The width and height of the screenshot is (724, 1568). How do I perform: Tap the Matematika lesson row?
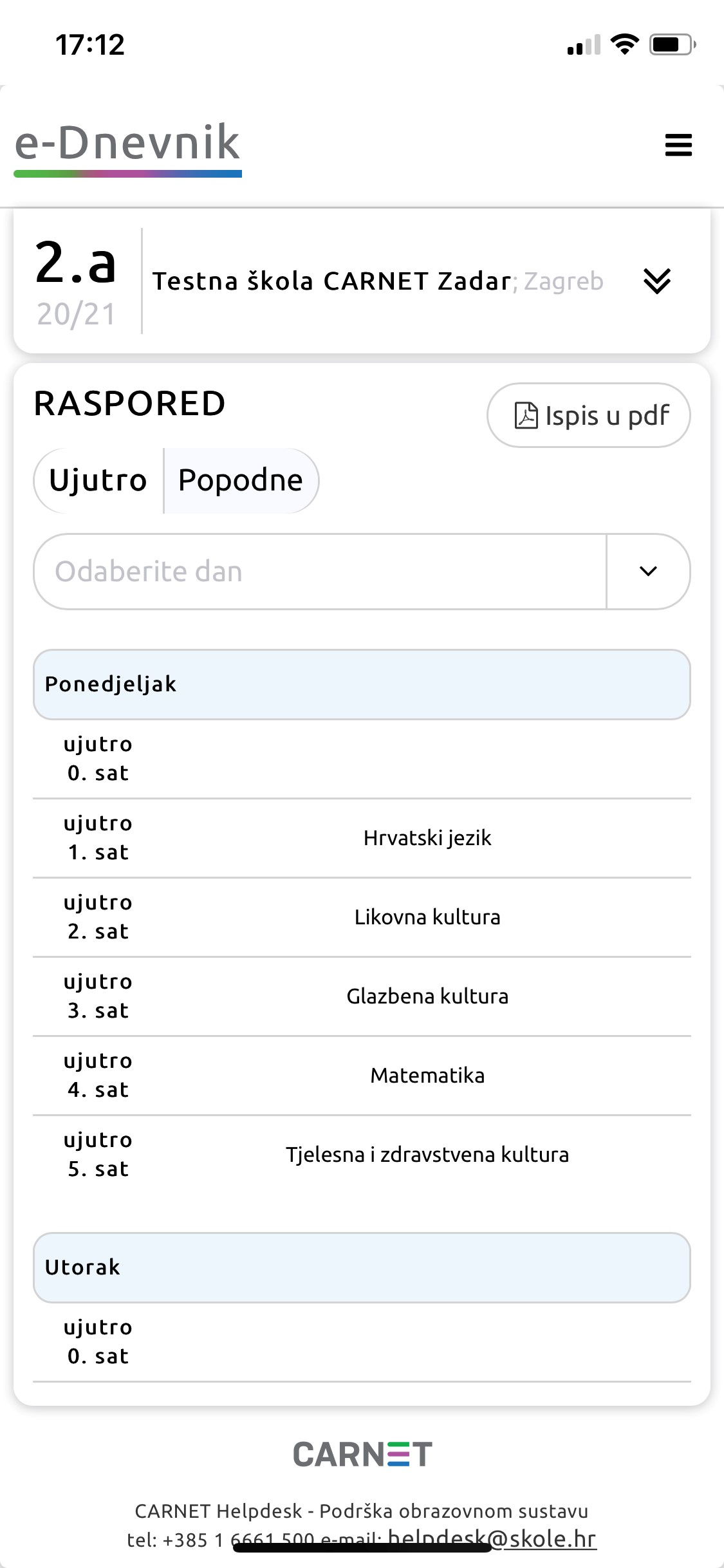362,1076
